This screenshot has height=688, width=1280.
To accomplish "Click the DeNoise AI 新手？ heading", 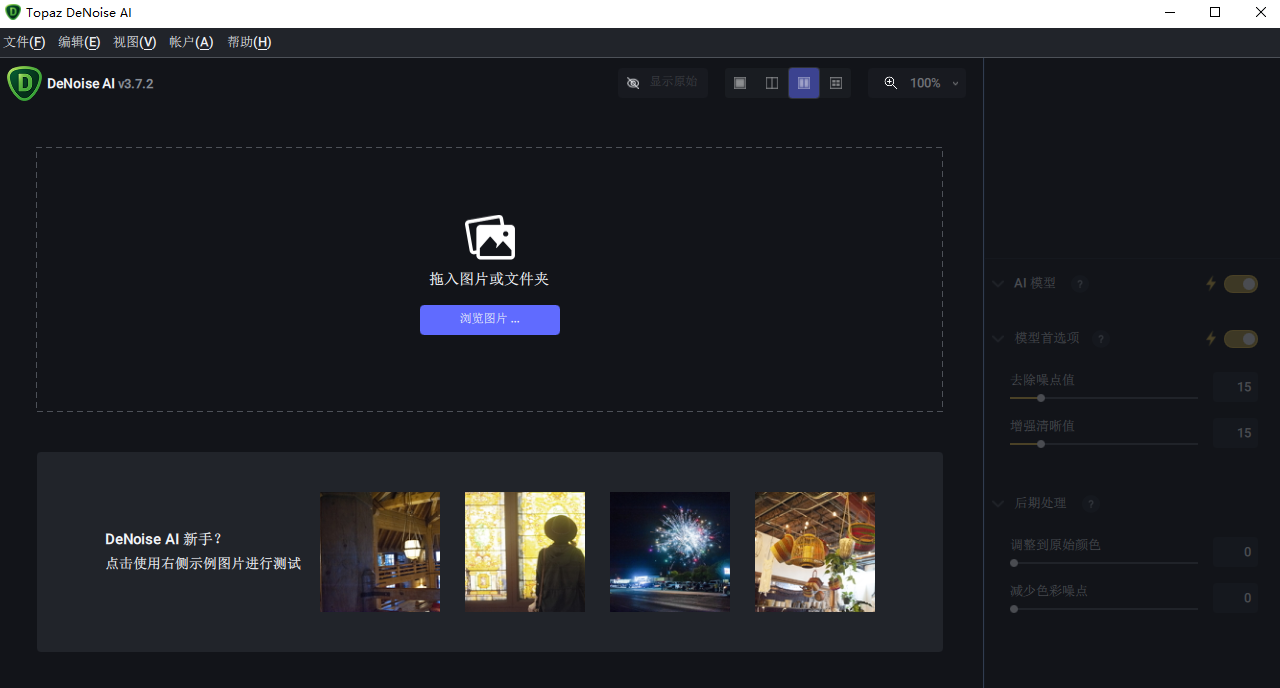I will [164, 539].
